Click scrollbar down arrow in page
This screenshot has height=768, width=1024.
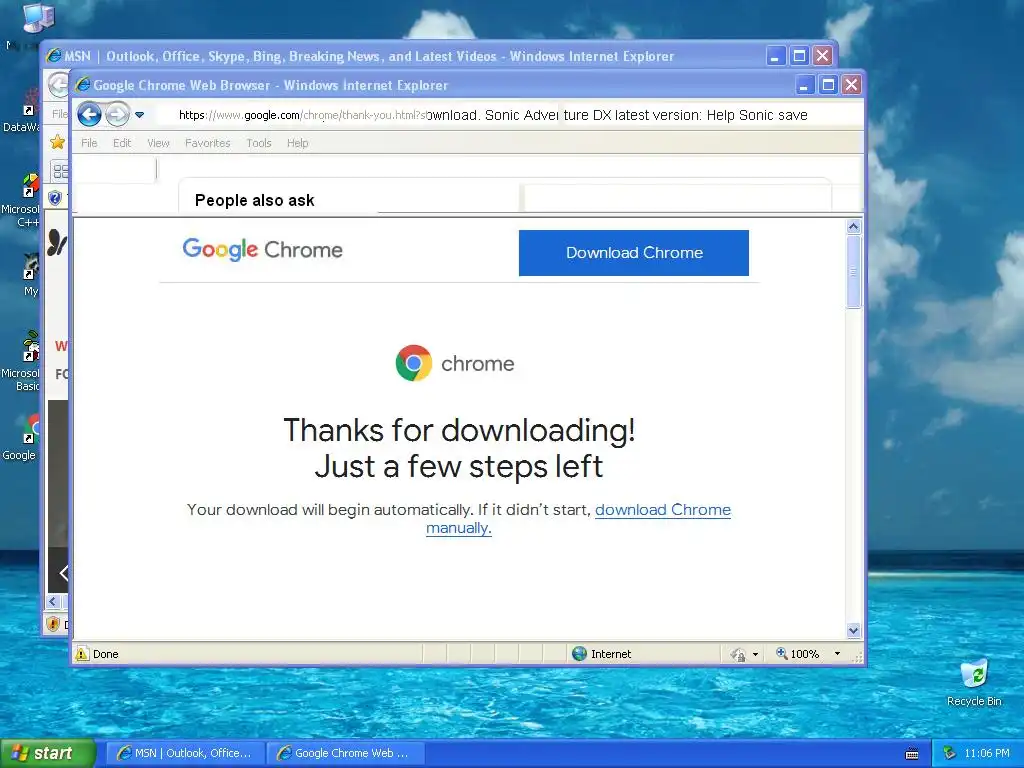pyautogui.click(x=854, y=630)
